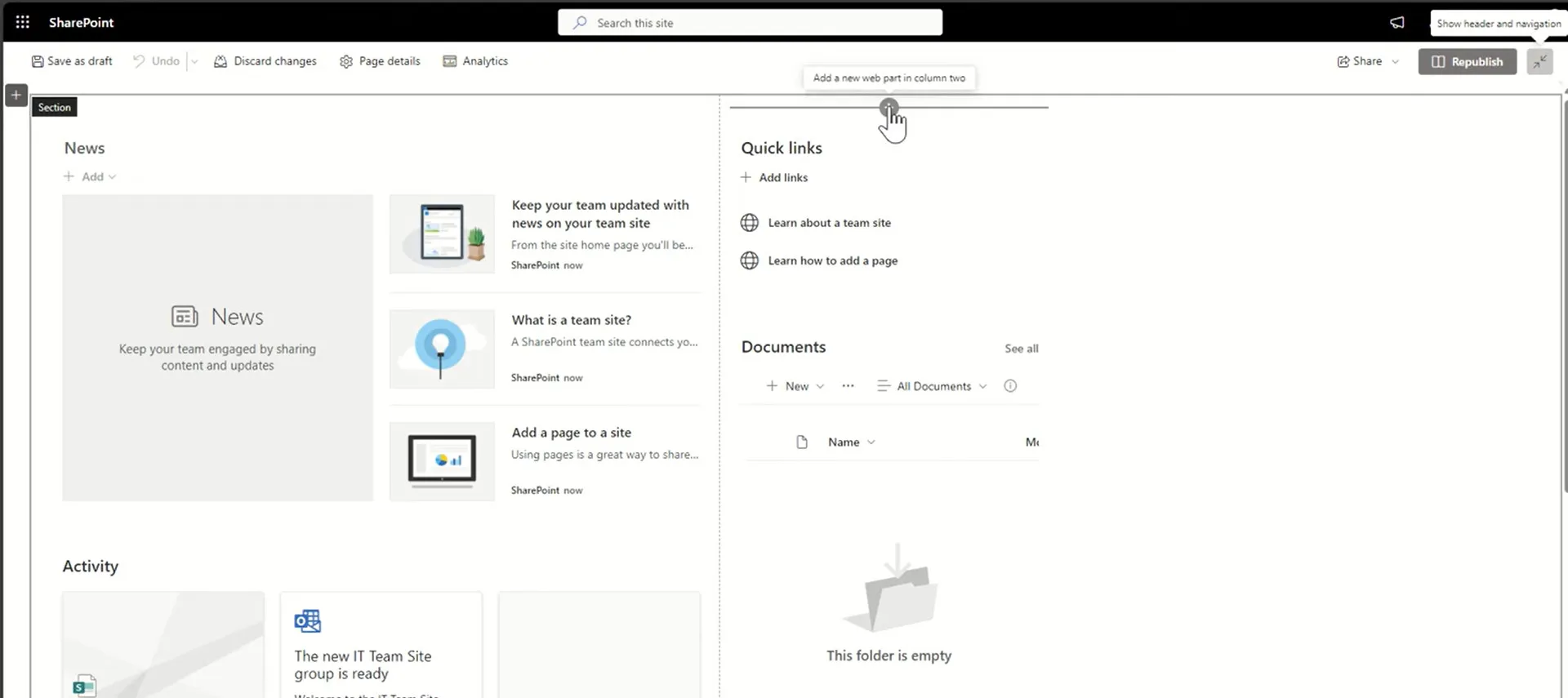Add a new section with plus icon
This screenshot has width=1568, height=698.
pyautogui.click(x=16, y=95)
